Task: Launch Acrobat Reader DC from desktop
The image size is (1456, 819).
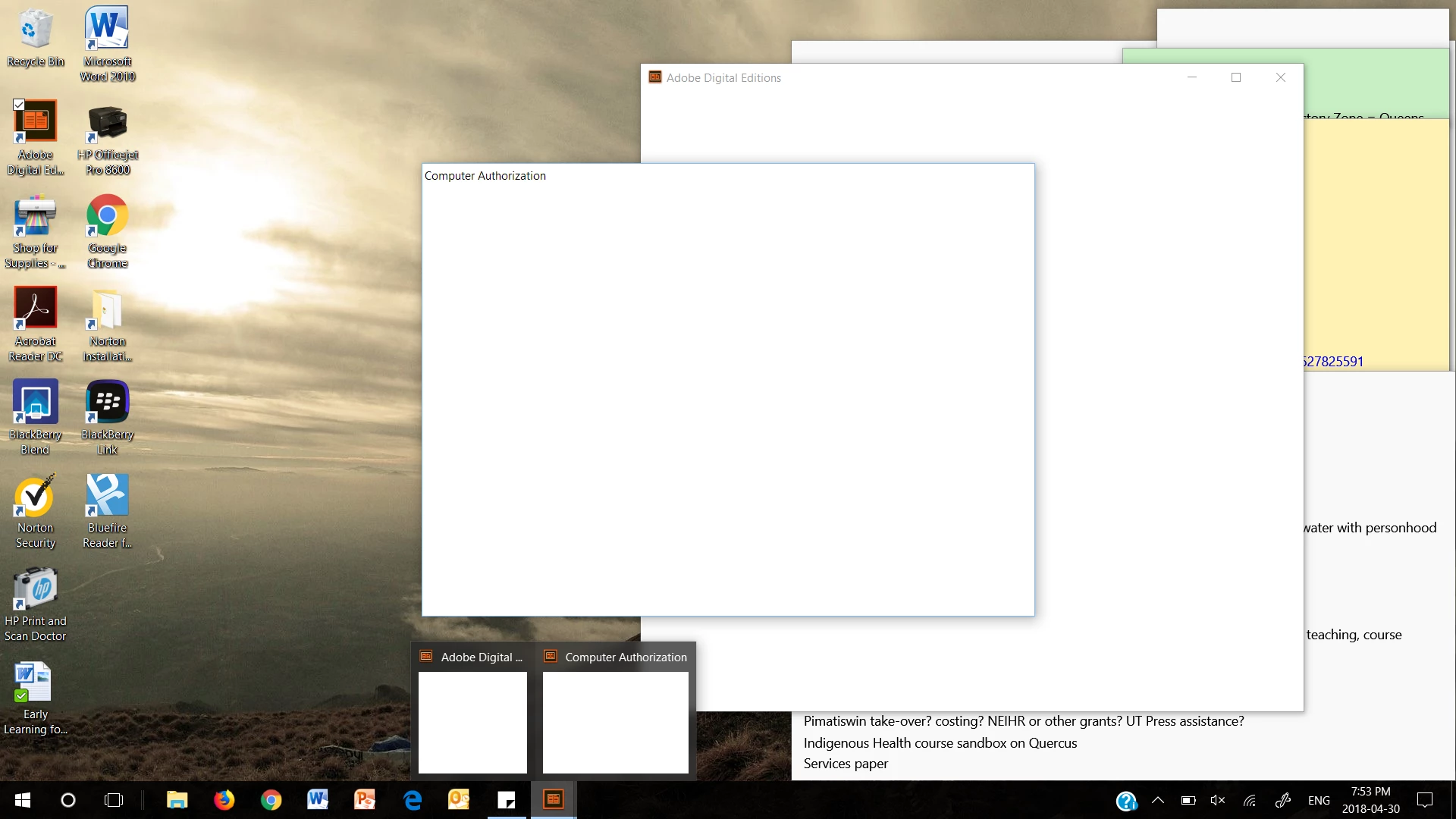Action: click(x=35, y=308)
